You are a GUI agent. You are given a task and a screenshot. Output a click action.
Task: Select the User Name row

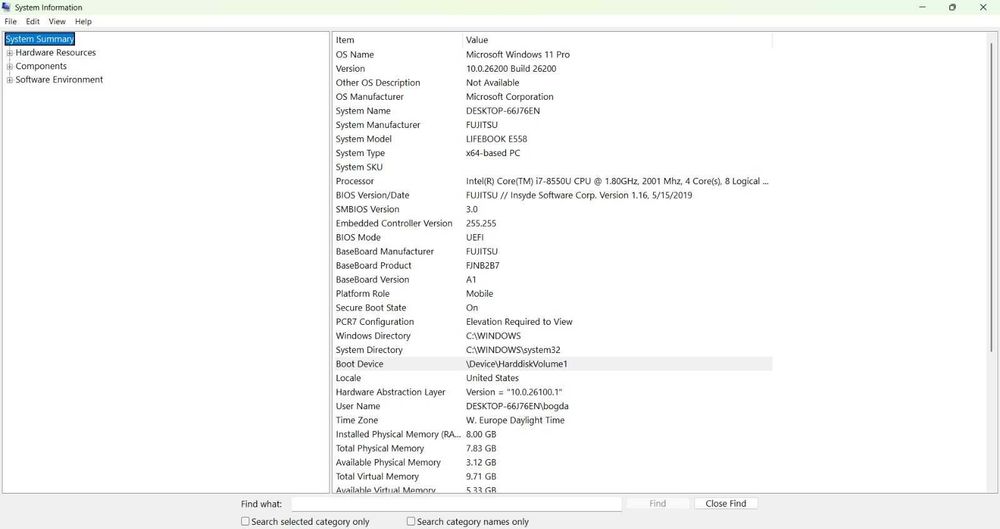coord(552,405)
